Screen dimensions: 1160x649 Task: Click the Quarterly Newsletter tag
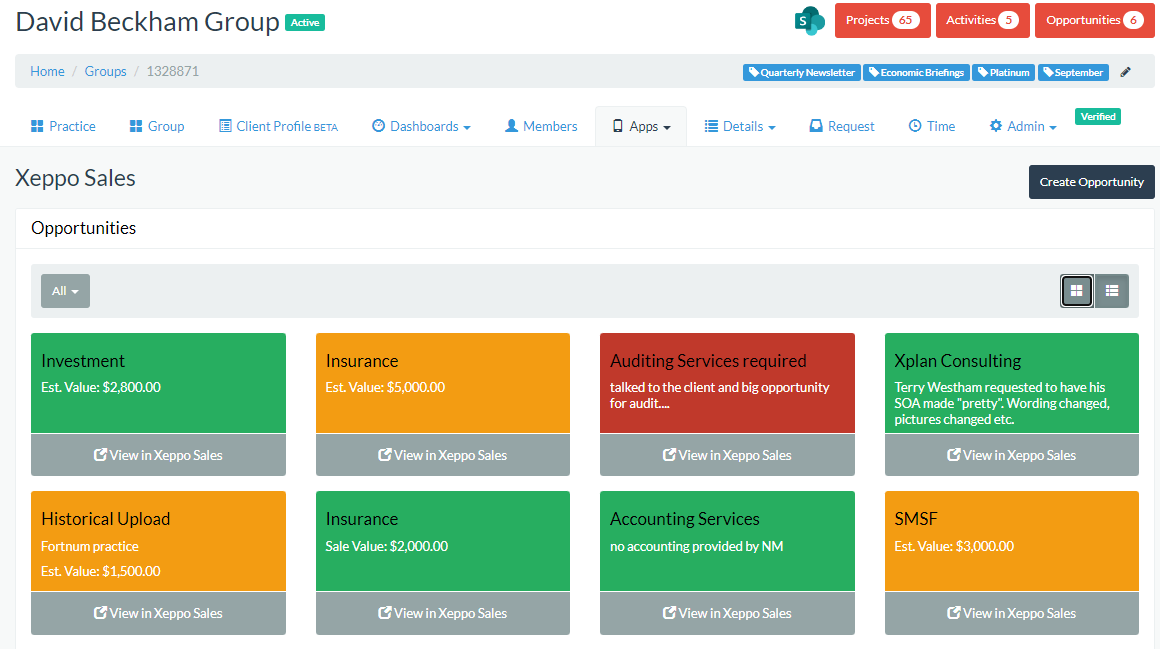click(x=802, y=73)
